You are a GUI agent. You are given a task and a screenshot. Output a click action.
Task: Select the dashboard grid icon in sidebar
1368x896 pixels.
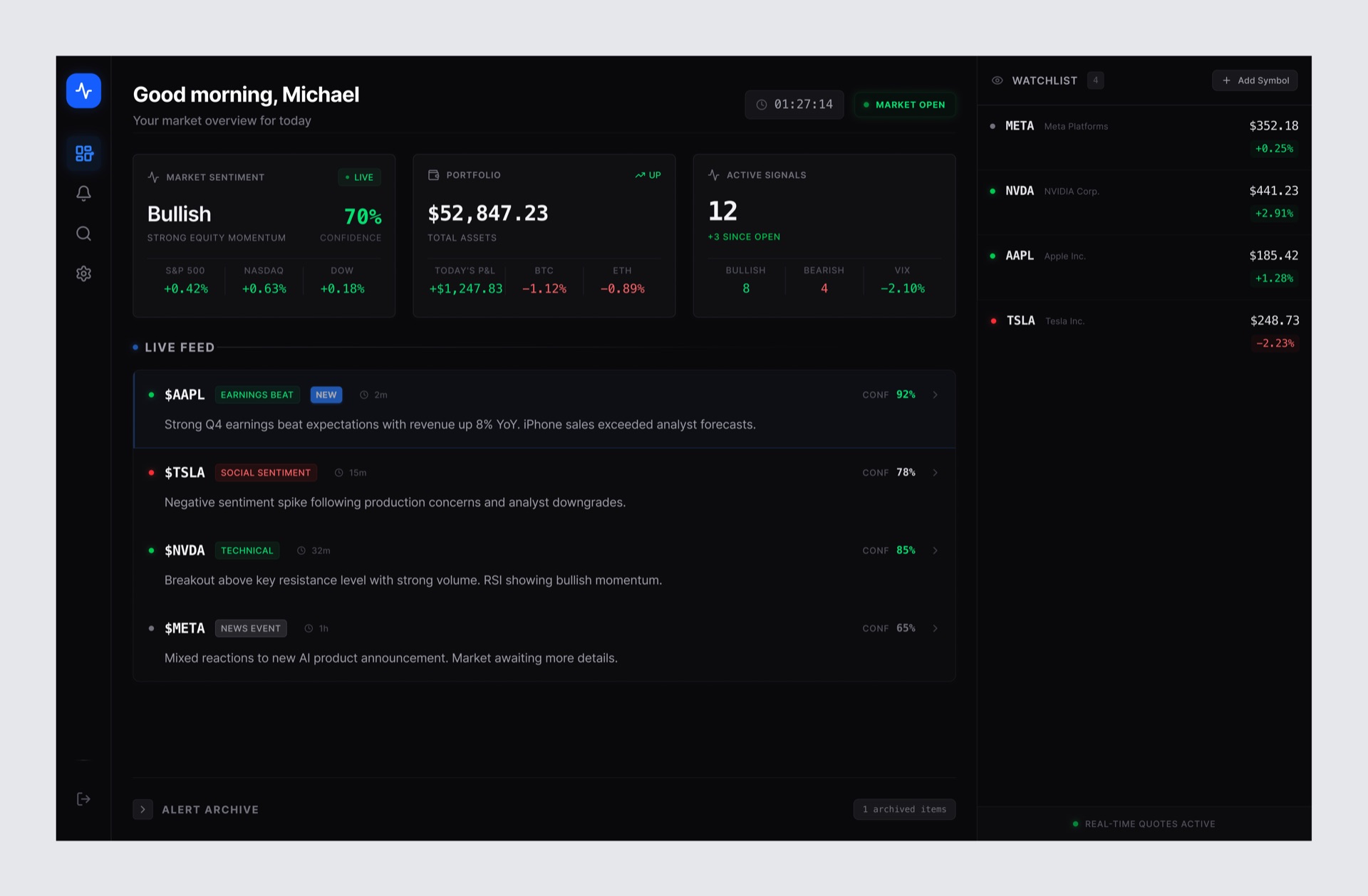(83, 153)
